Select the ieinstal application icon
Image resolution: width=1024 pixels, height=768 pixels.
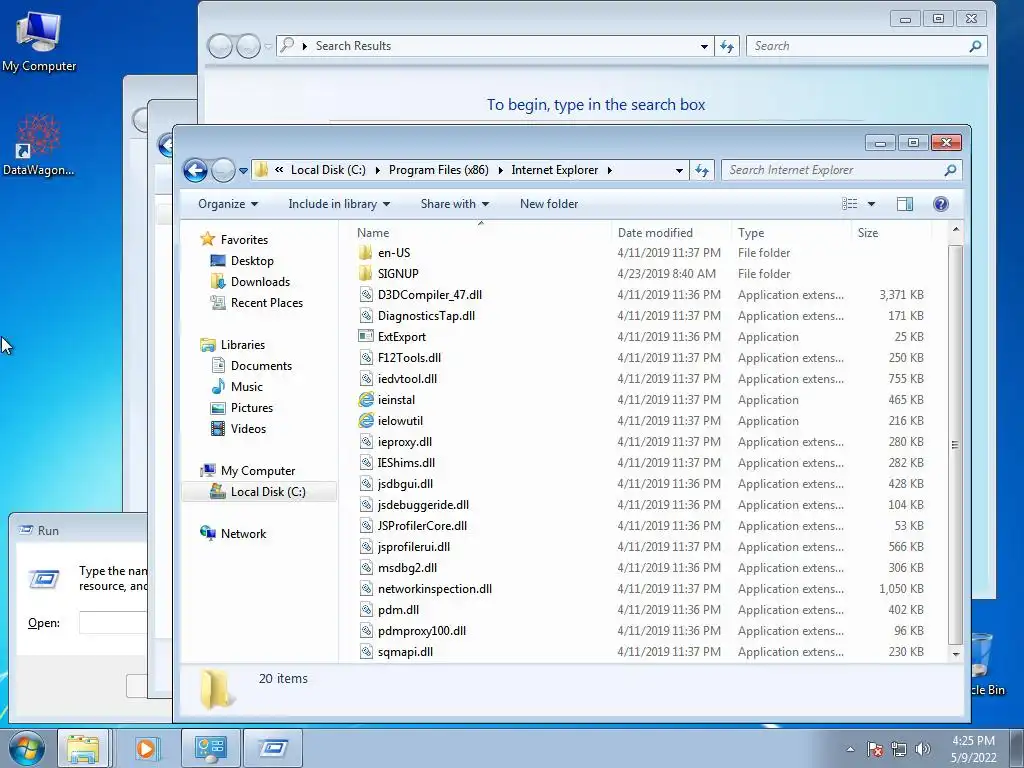(x=366, y=400)
